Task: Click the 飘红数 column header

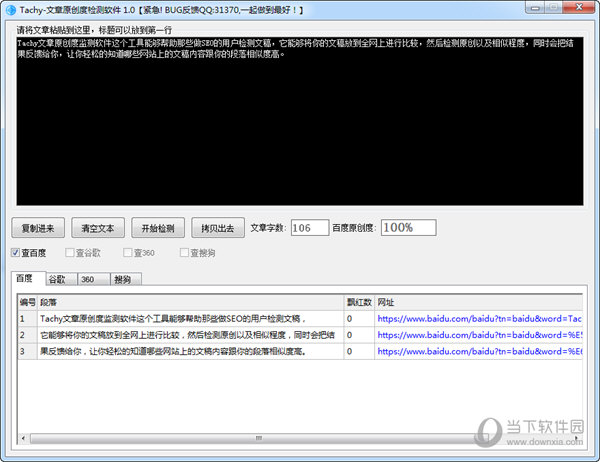Action: click(x=359, y=302)
